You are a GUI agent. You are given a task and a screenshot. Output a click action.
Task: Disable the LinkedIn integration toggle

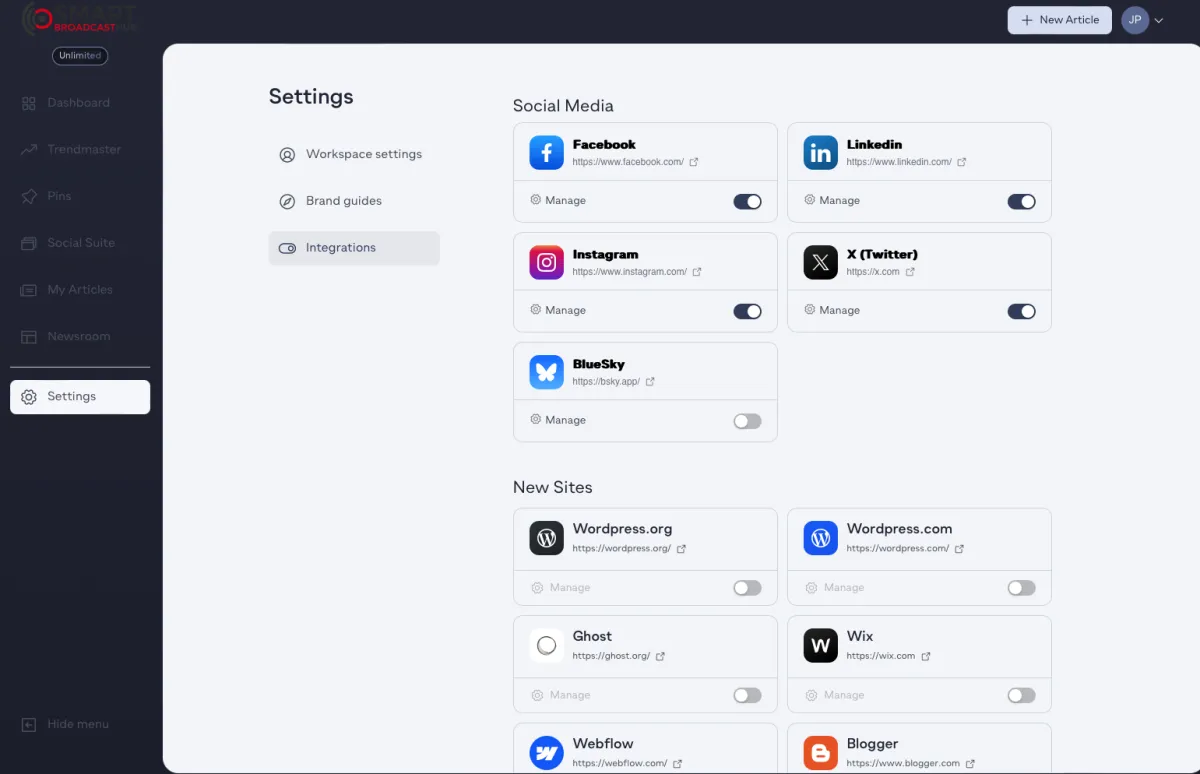pyautogui.click(x=1021, y=202)
